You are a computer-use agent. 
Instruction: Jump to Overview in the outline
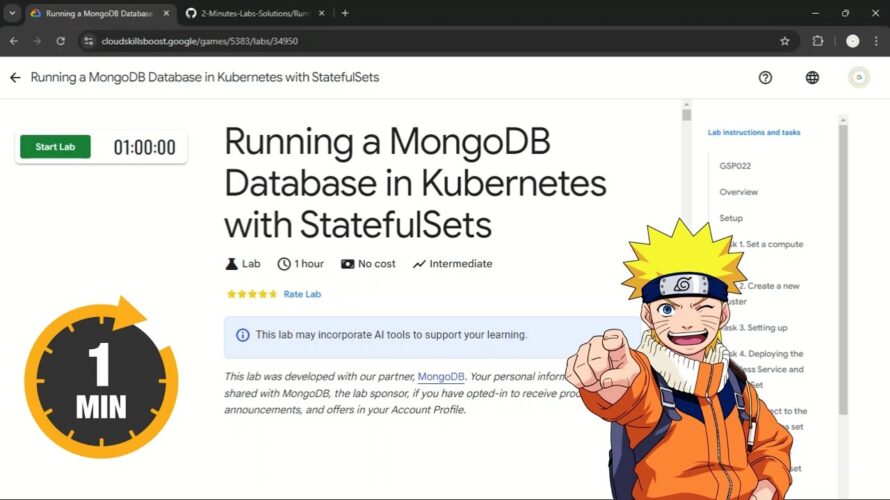pyautogui.click(x=738, y=192)
